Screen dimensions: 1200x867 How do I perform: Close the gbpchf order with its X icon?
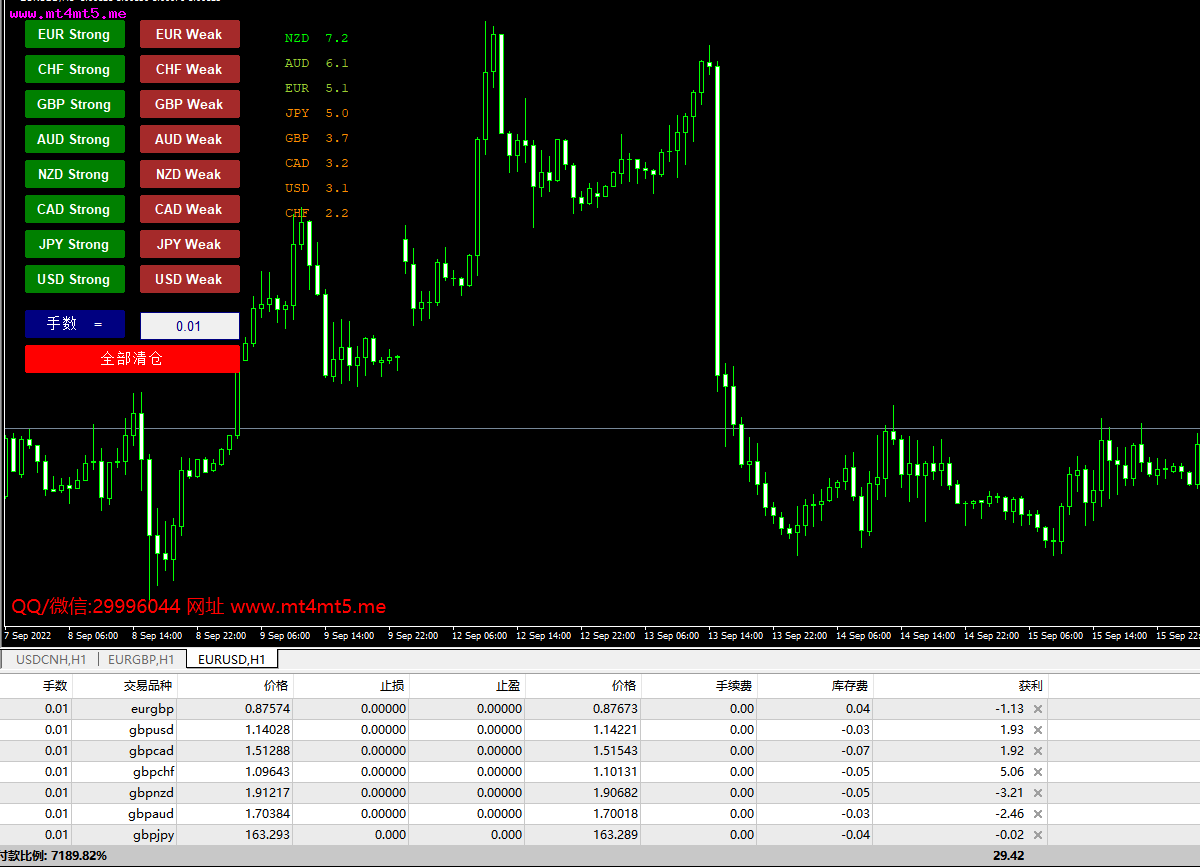(x=1037, y=772)
